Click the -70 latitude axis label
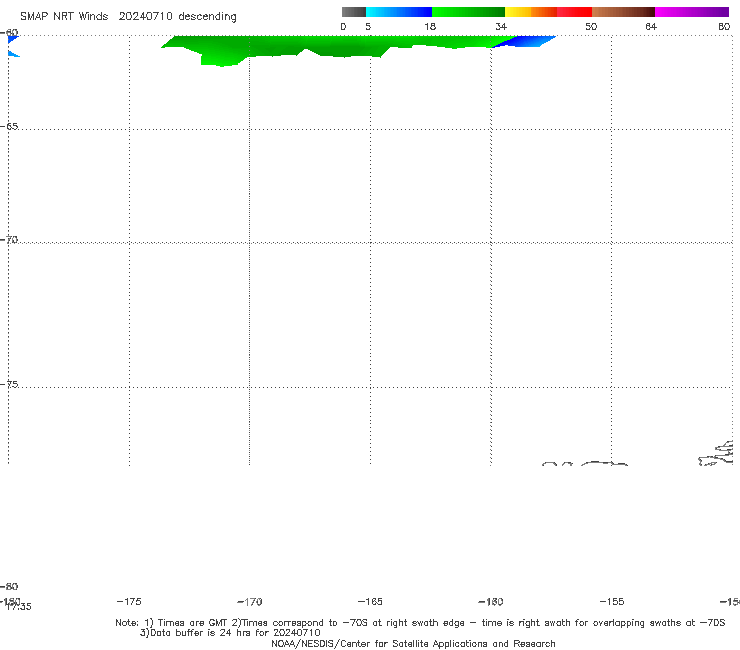Viewport: 740px width, 650px height. [x=9, y=240]
